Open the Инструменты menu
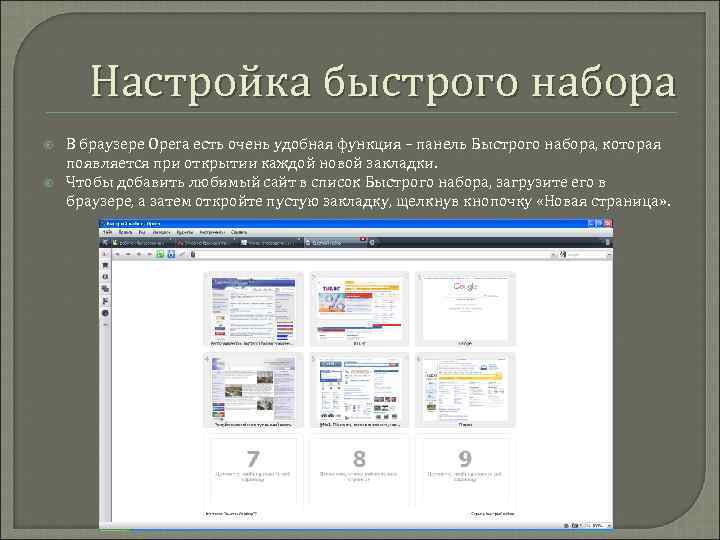This screenshot has width=720, height=540. click(212, 232)
